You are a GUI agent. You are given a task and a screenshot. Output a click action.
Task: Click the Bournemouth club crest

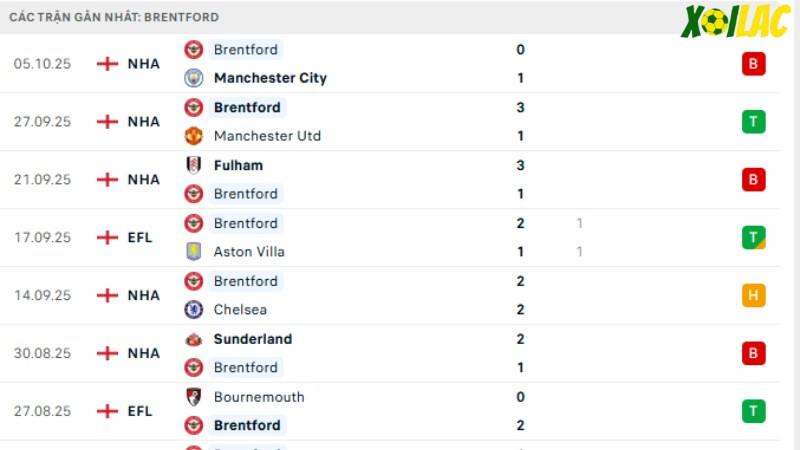(x=193, y=397)
